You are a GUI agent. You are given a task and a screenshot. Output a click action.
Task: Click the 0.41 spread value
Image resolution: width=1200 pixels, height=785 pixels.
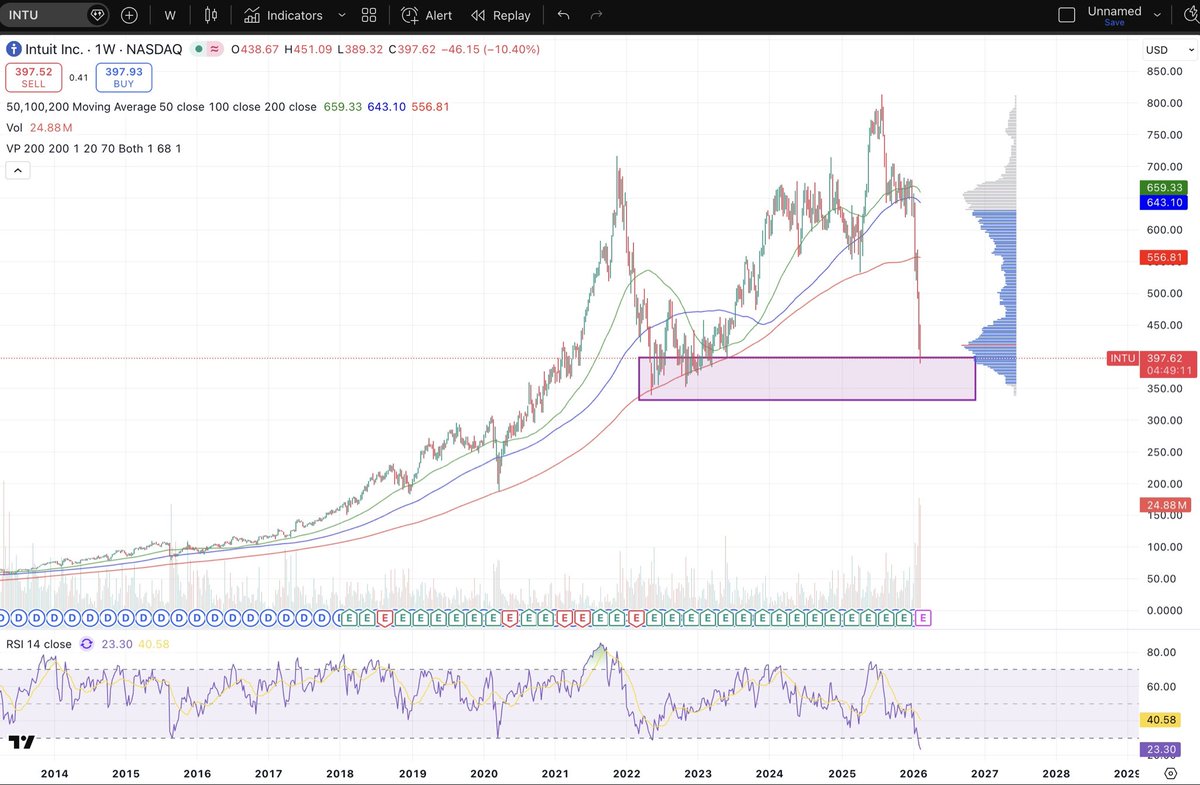tap(79, 77)
